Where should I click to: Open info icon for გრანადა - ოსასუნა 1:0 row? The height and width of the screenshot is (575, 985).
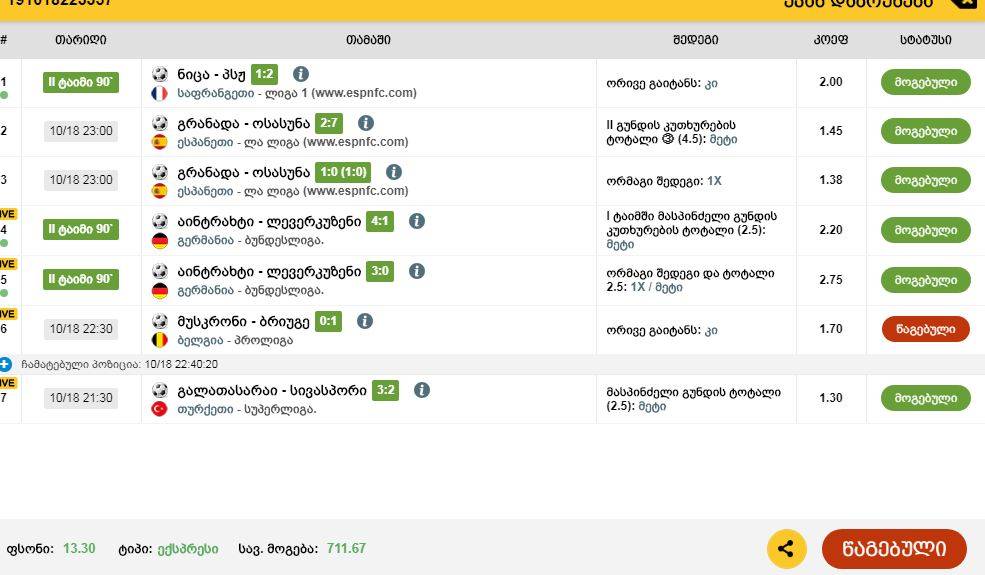(394, 172)
